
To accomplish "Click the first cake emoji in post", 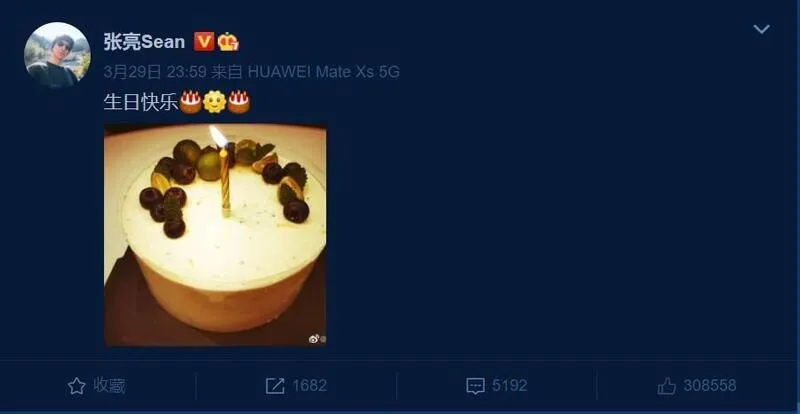I will click(x=190, y=102).
